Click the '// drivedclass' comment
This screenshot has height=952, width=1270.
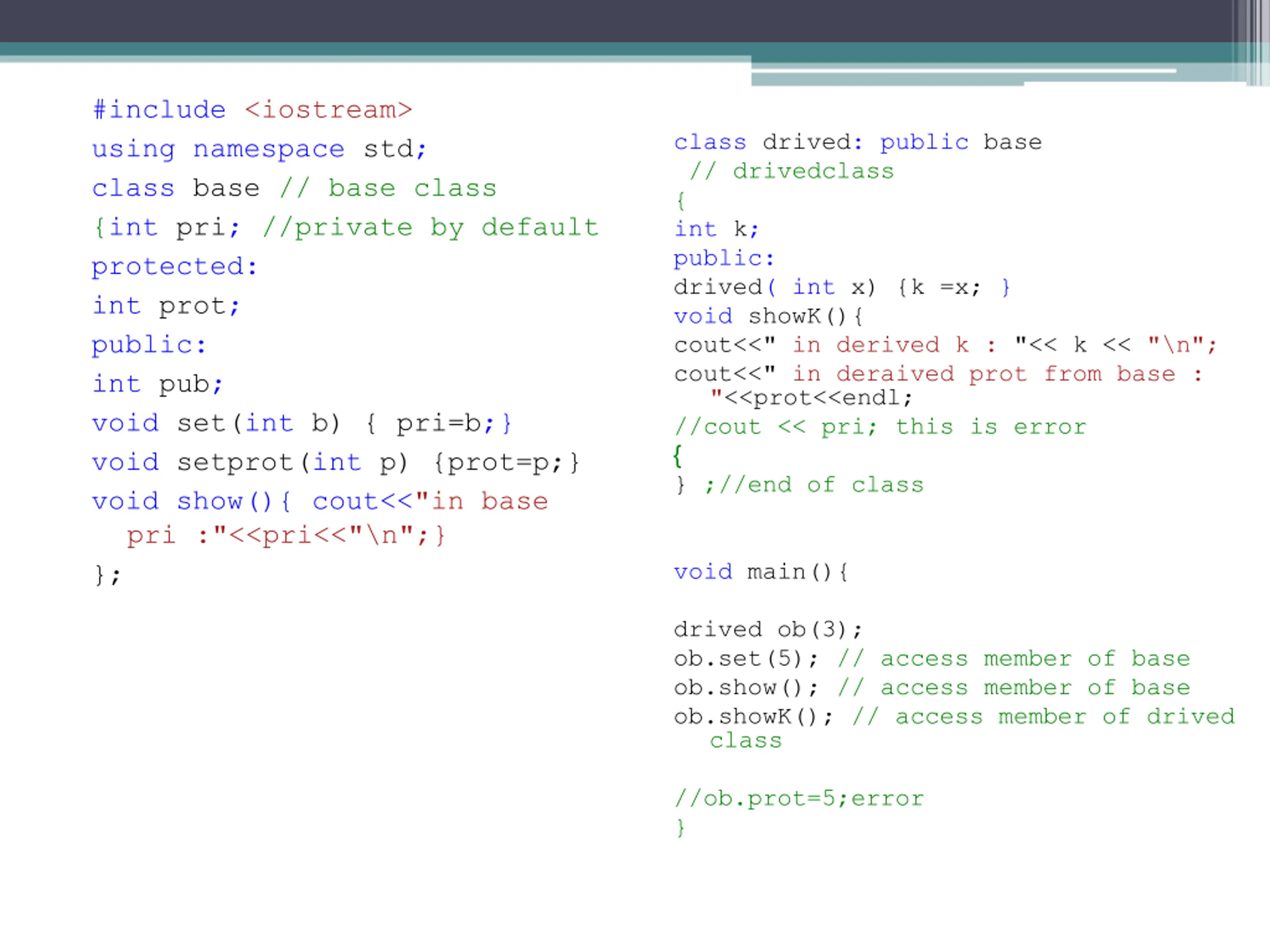pos(791,171)
